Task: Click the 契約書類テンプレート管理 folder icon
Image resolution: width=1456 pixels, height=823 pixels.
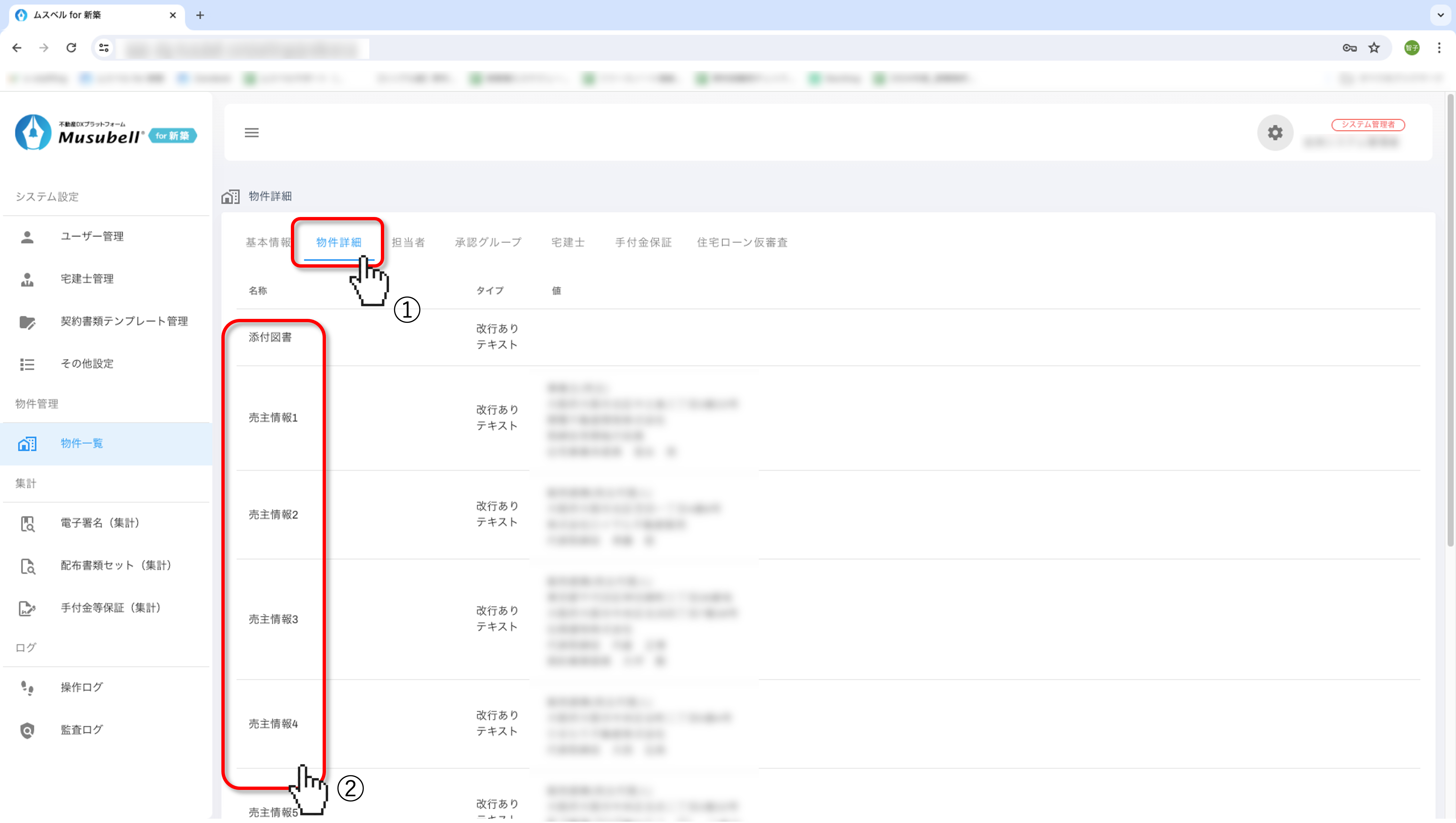Action: pyautogui.click(x=27, y=322)
